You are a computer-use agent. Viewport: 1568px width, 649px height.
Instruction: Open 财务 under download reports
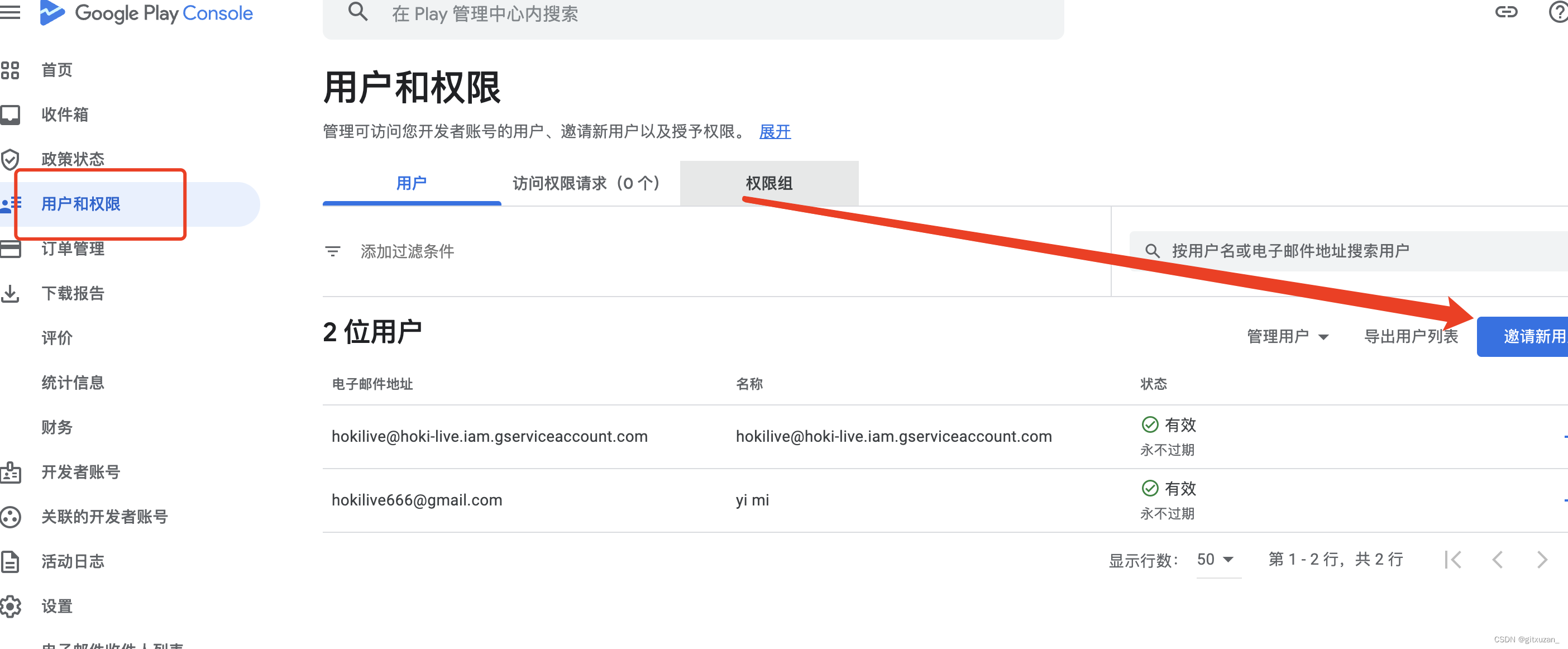(57, 427)
